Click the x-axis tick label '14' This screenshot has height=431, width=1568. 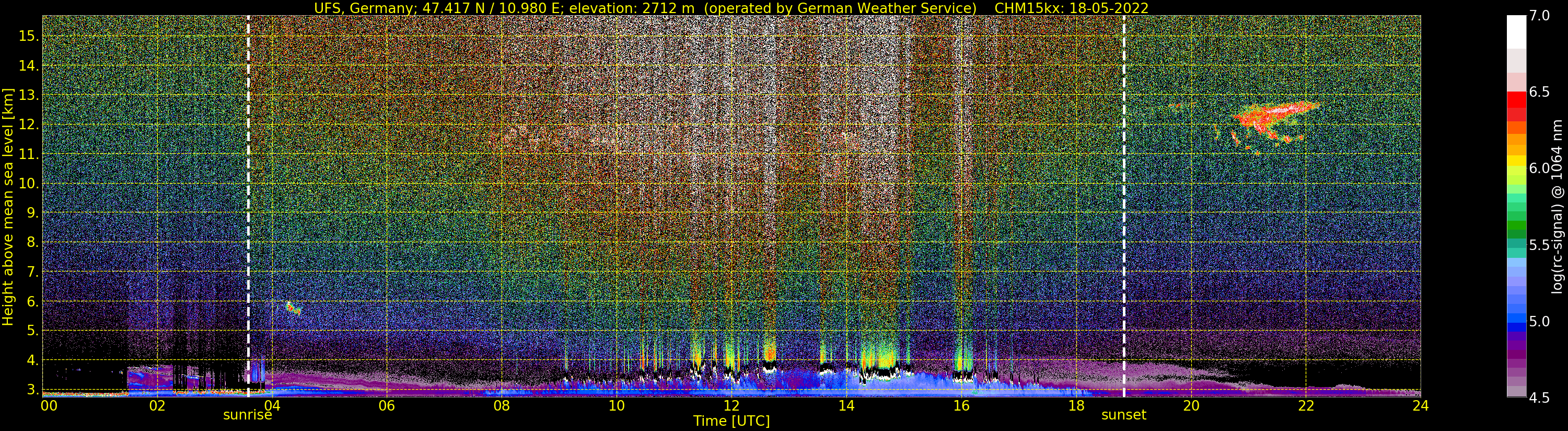click(x=845, y=406)
